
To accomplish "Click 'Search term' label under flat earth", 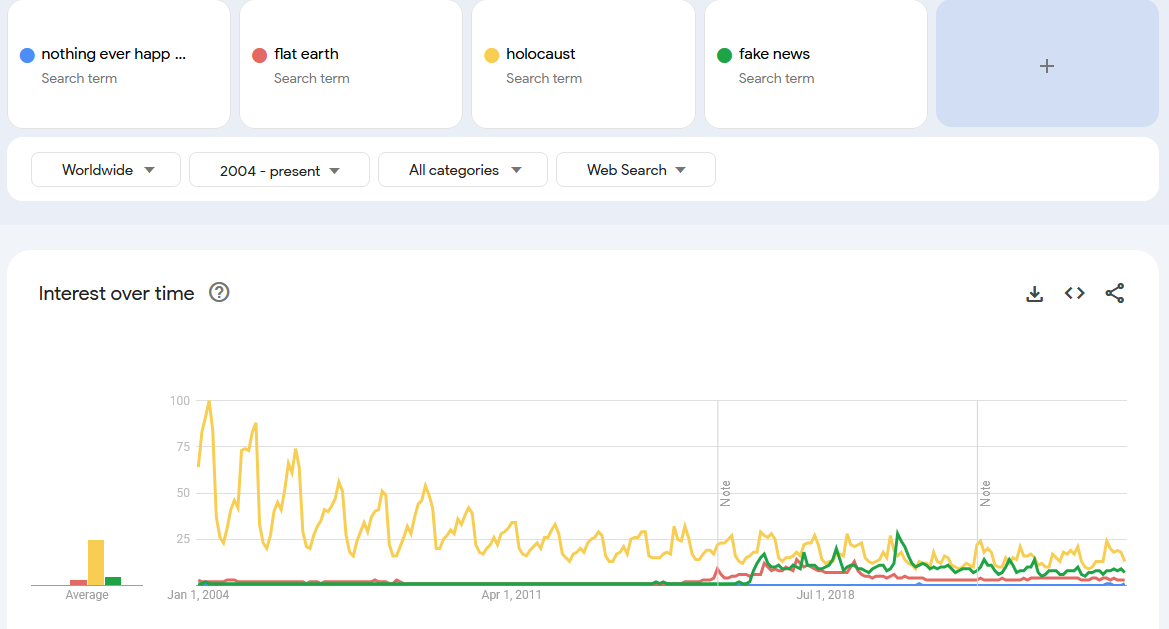I will pos(312,78).
